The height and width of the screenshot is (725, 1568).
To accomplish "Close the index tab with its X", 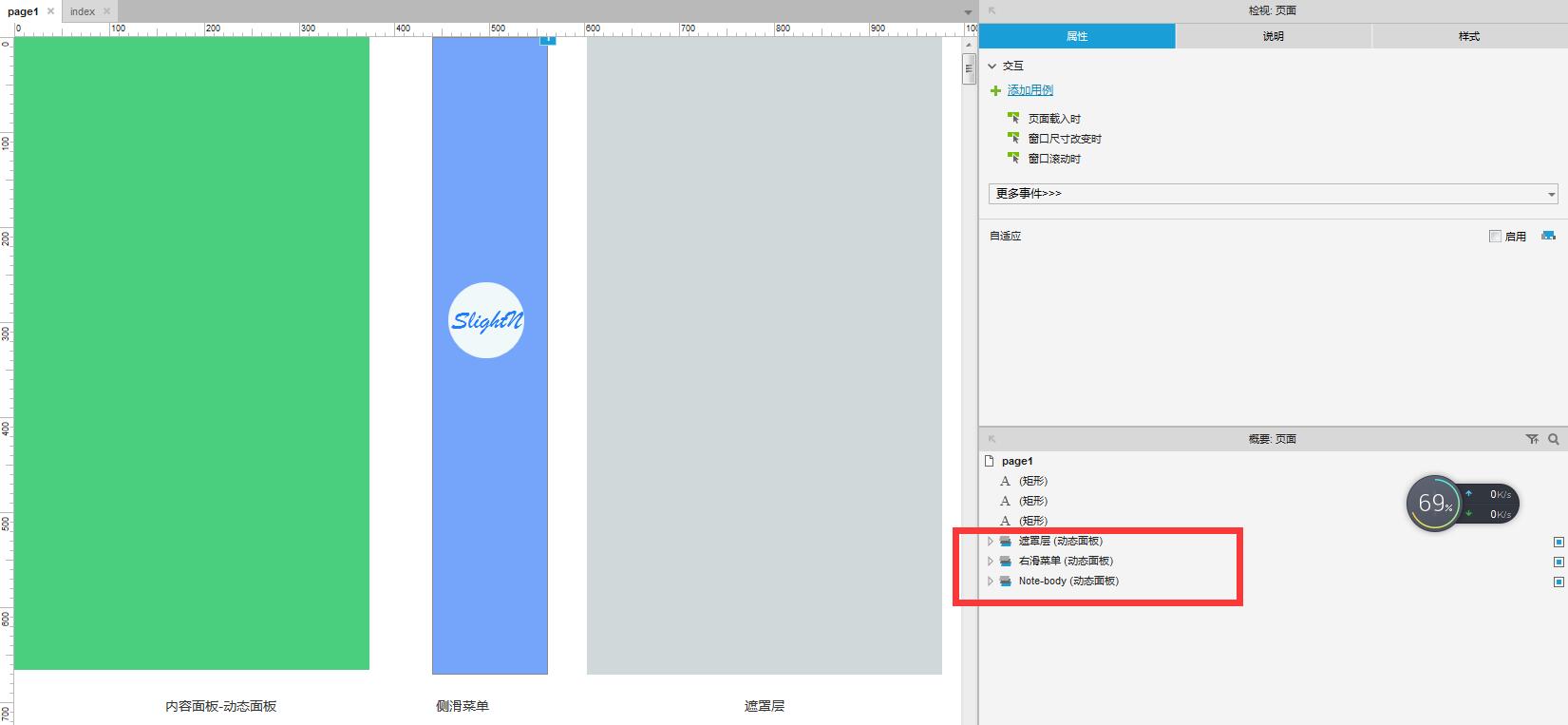I will pos(106,11).
